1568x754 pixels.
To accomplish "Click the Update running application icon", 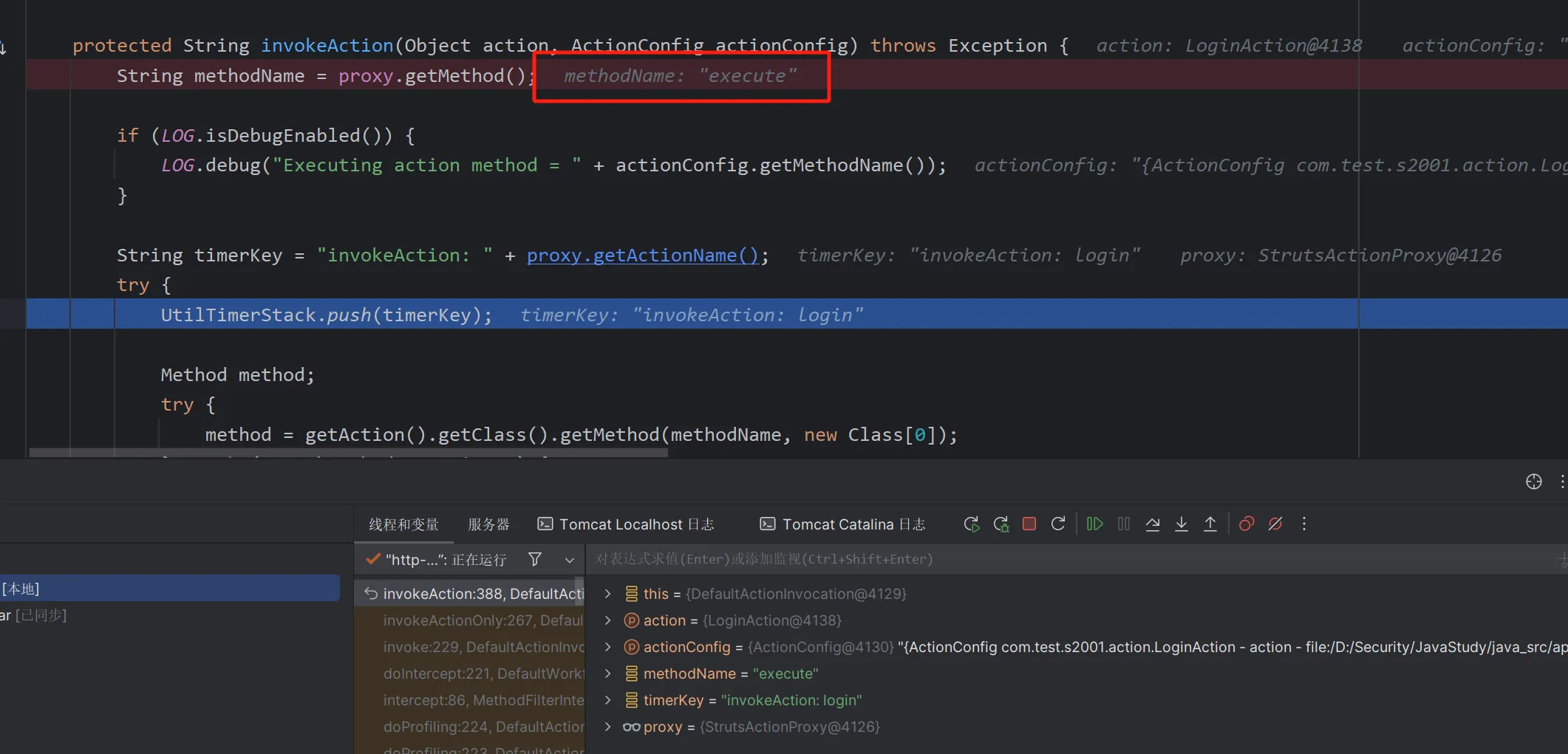I will [1001, 524].
